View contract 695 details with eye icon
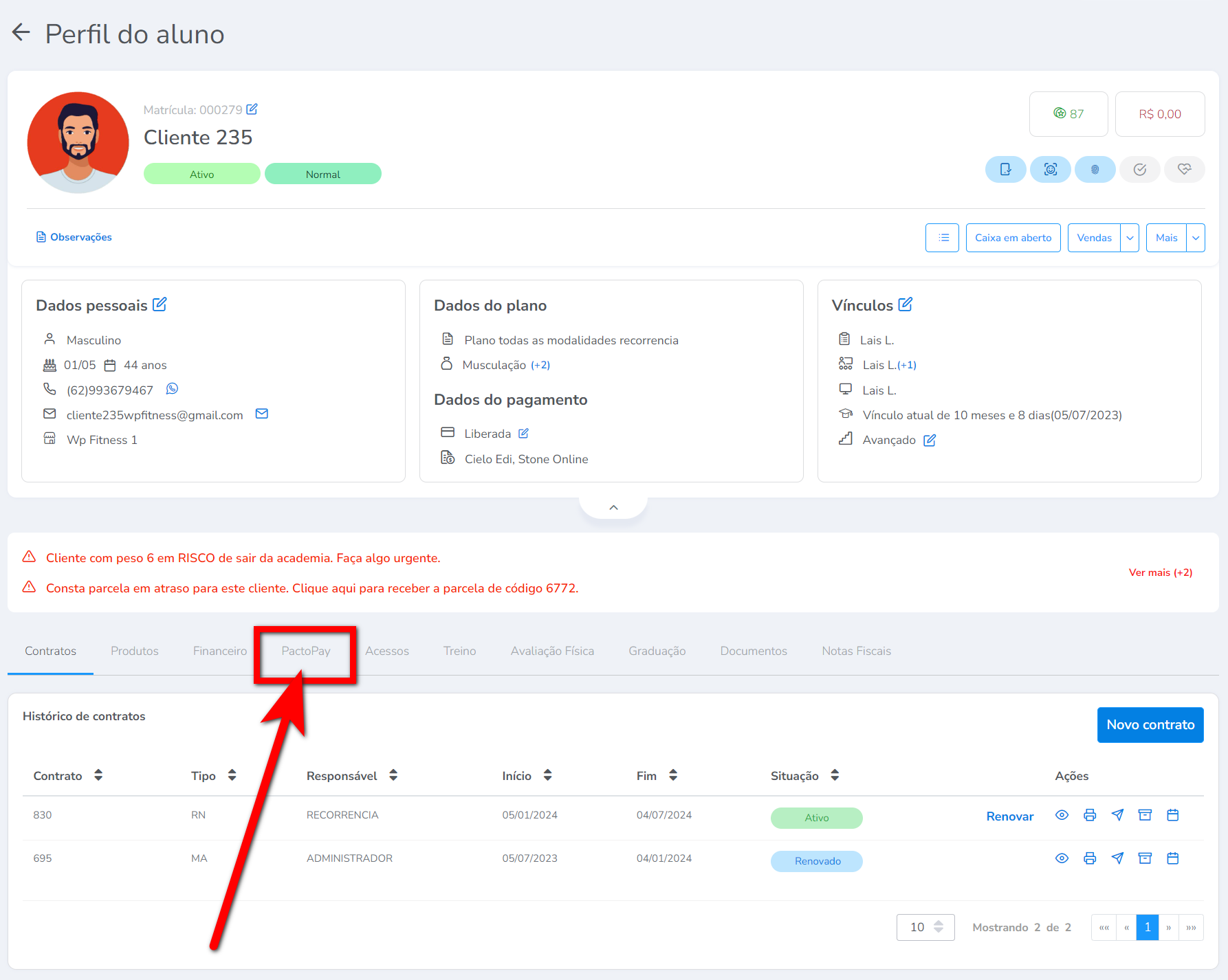This screenshot has width=1228, height=980. click(1062, 858)
